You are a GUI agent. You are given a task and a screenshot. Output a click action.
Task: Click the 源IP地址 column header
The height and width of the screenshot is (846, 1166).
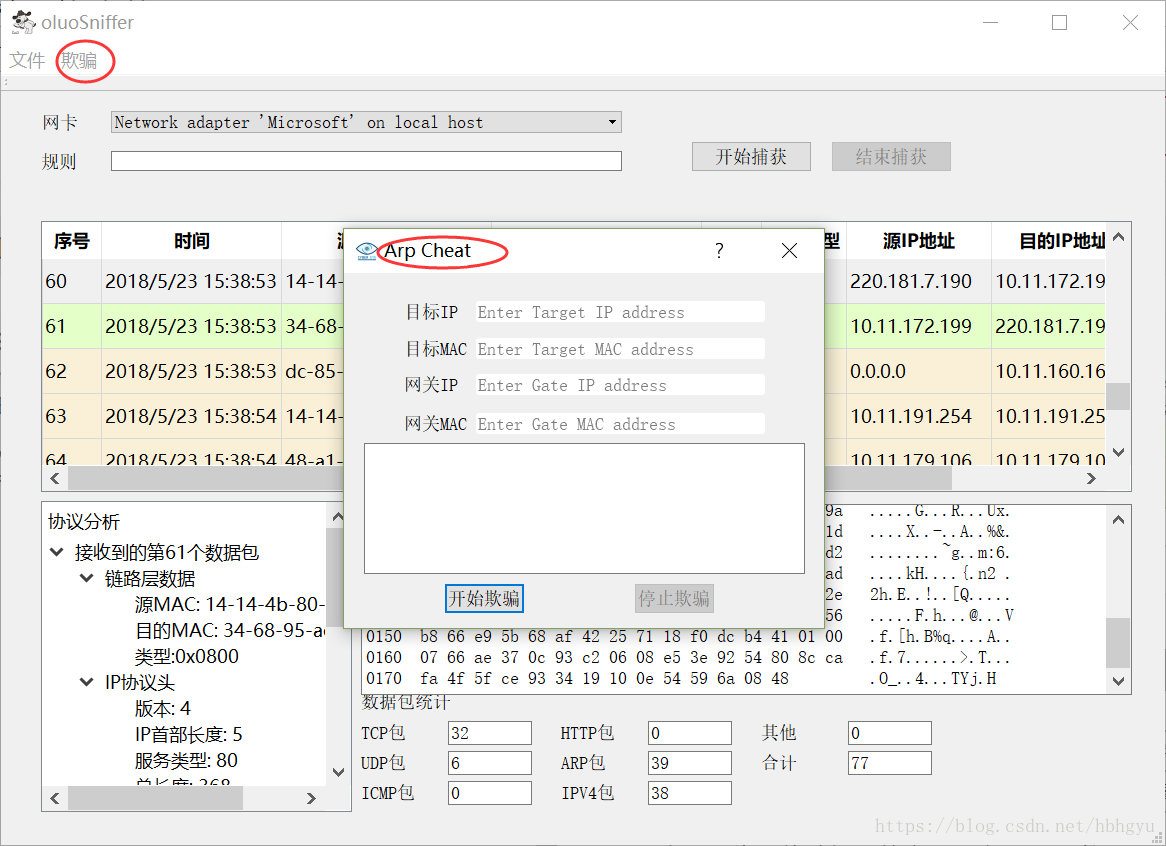pyautogui.click(x=918, y=241)
